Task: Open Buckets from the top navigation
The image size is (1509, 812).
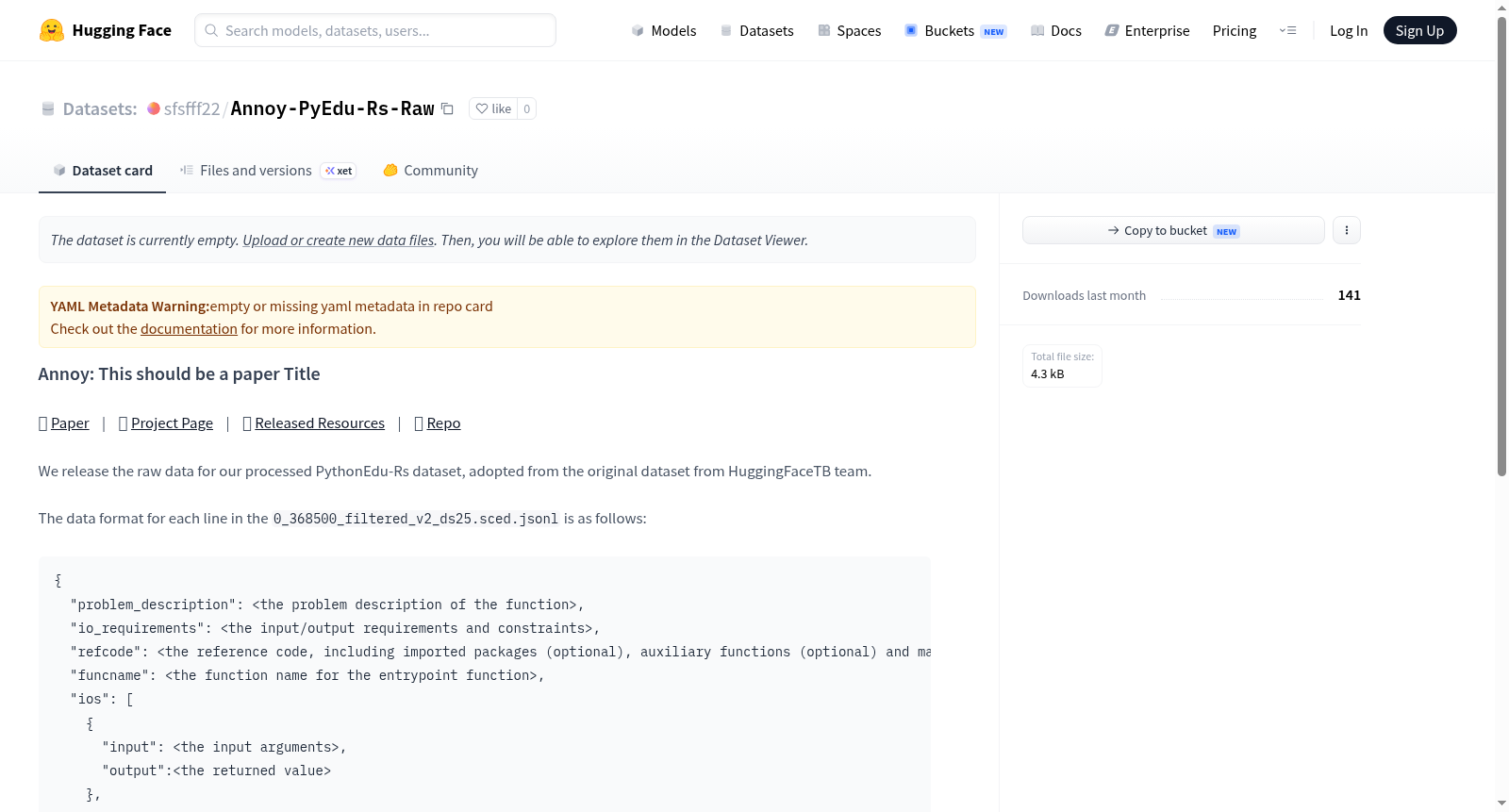Action: [955, 30]
